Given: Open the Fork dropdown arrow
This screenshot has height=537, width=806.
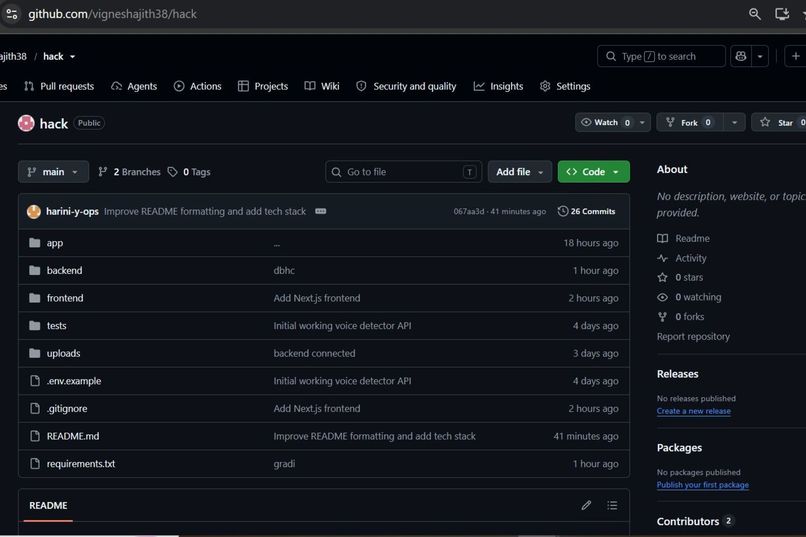Looking at the screenshot, I should [734, 122].
